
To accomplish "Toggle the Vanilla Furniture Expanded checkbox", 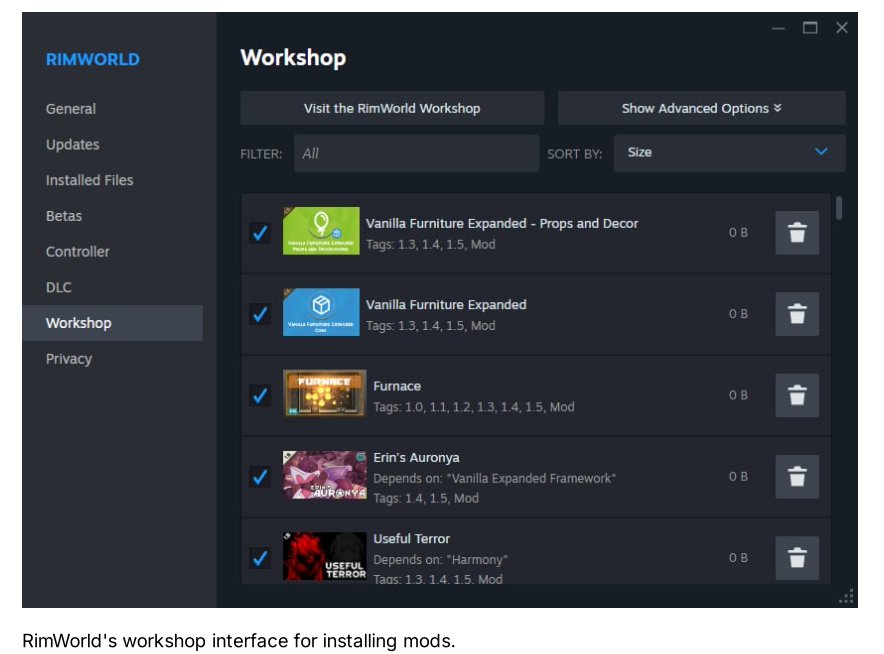I will pyautogui.click(x=260, y=313).
